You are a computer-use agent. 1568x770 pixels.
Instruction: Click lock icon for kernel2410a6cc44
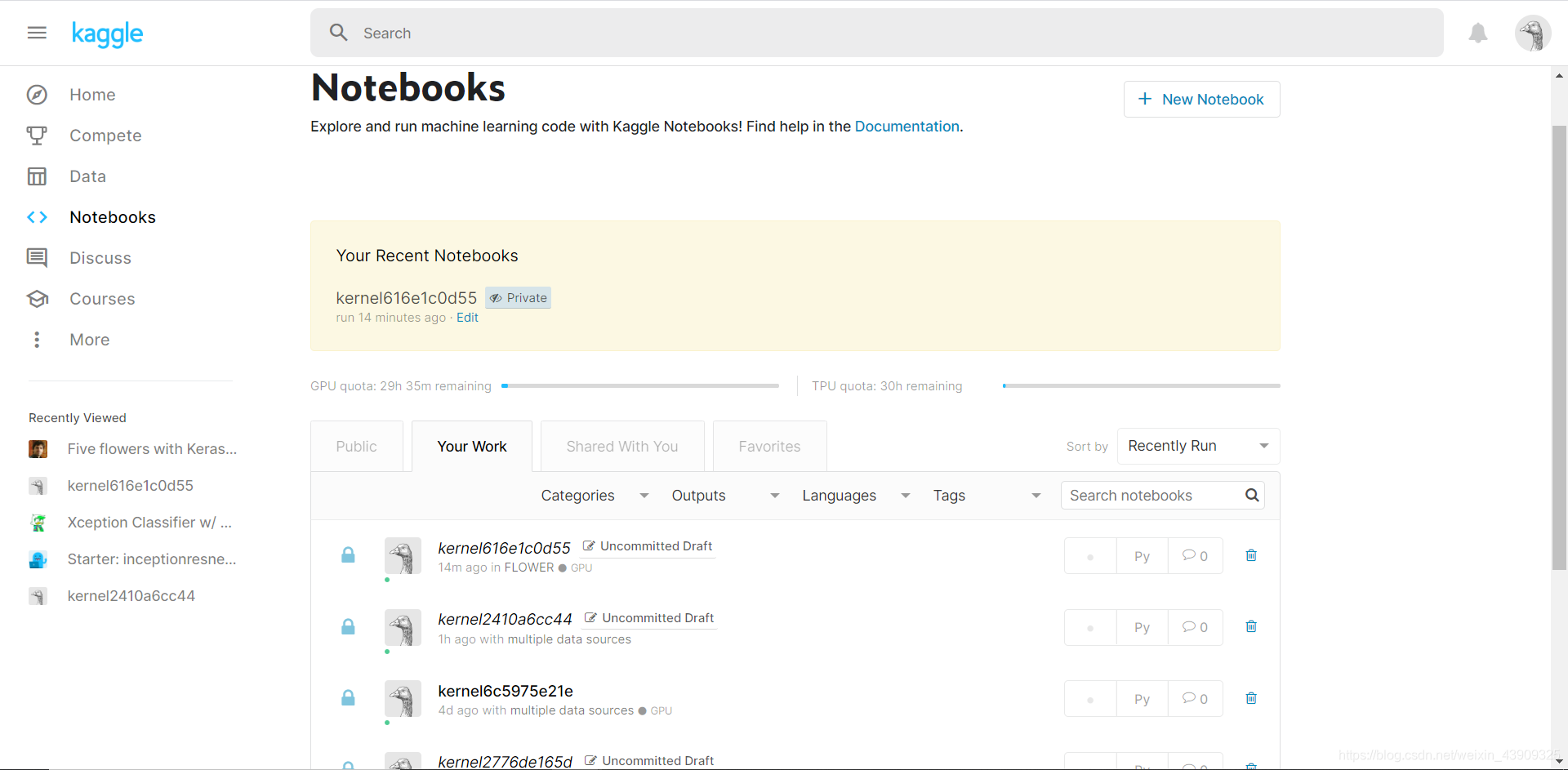click(348, 626)
